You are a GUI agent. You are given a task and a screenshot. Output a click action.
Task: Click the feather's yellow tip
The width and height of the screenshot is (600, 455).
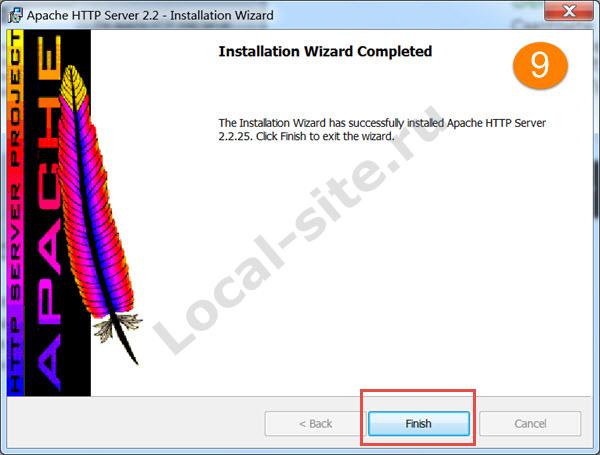click(73, 86)
